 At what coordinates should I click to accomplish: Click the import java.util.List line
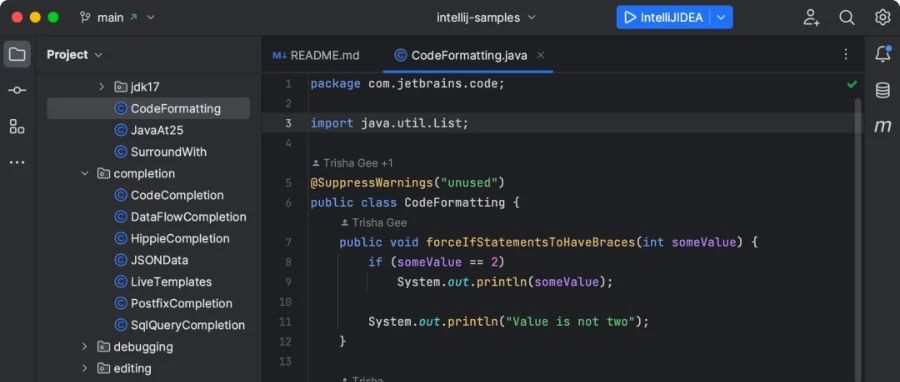coord(390,123)
